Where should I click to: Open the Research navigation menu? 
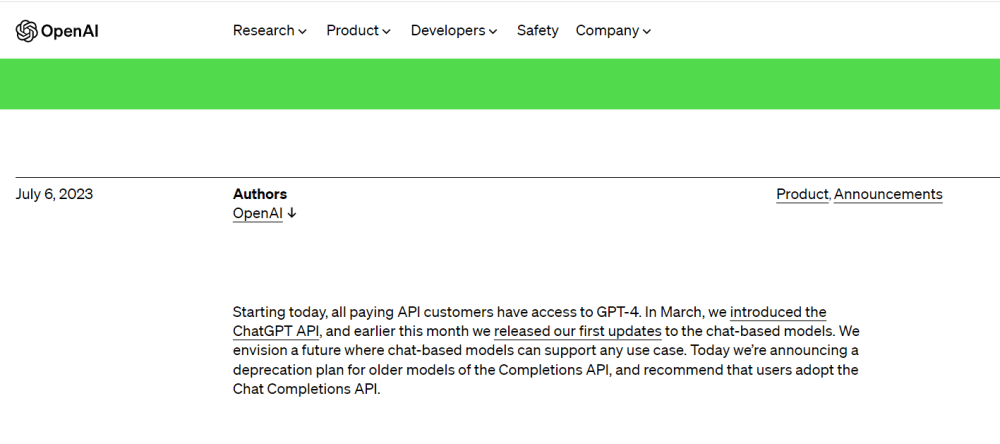pyautogui.click(x=264, y=31)
